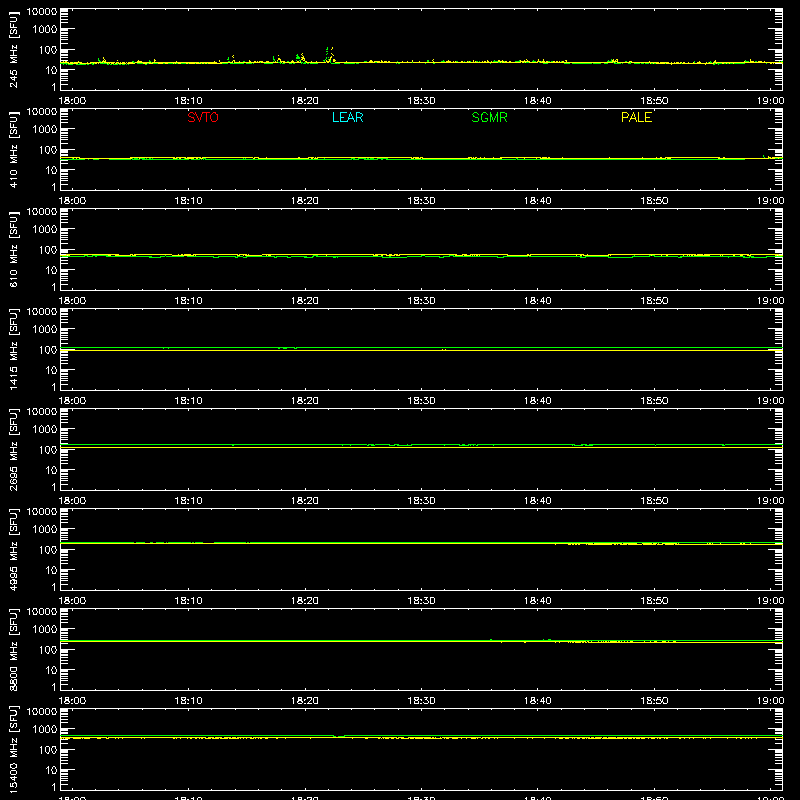
Task: Select the '1415 MHz [SFU]' axis title
Action: point(13,349)
